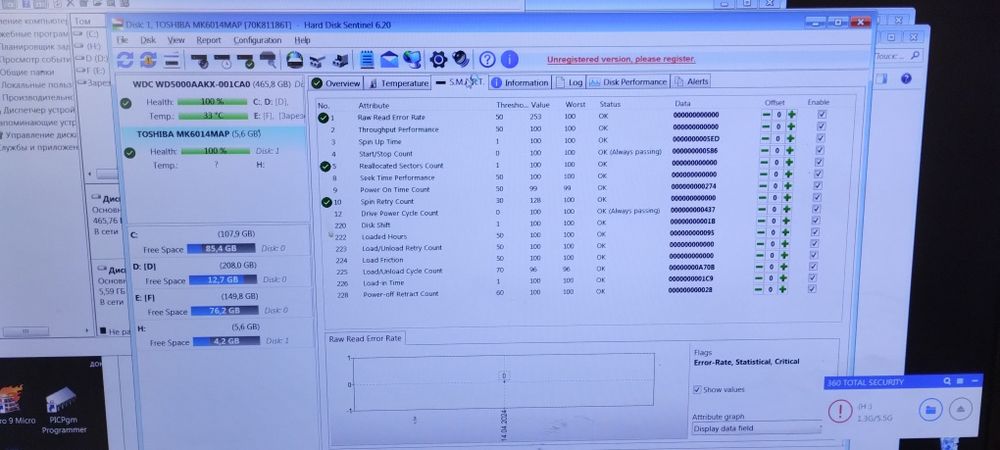Click the toolbar icon left of the report notepad
1000x450 pixels.
click(341, 61)
